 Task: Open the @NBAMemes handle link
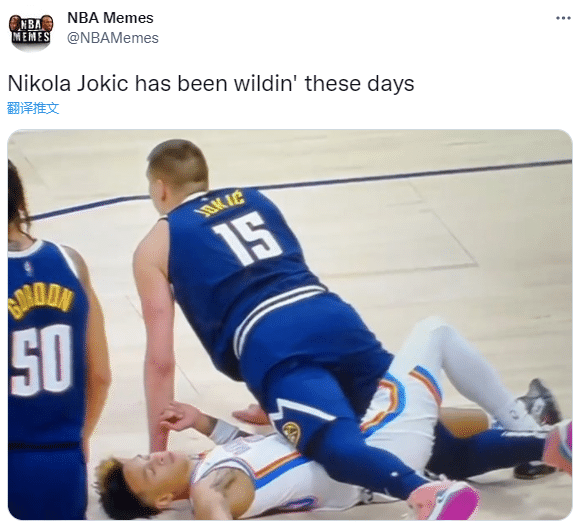tap(112, 38)
